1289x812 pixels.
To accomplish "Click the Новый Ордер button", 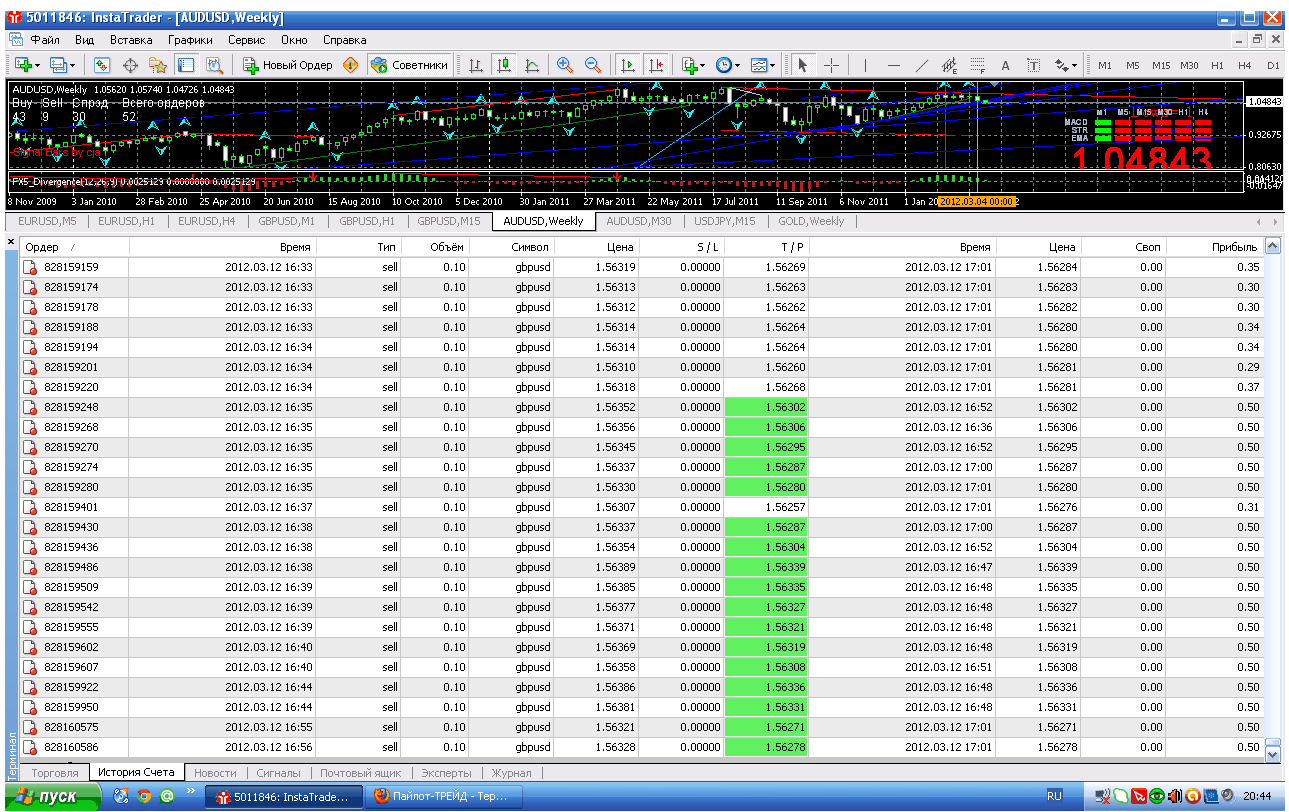I will pos(288,65).
